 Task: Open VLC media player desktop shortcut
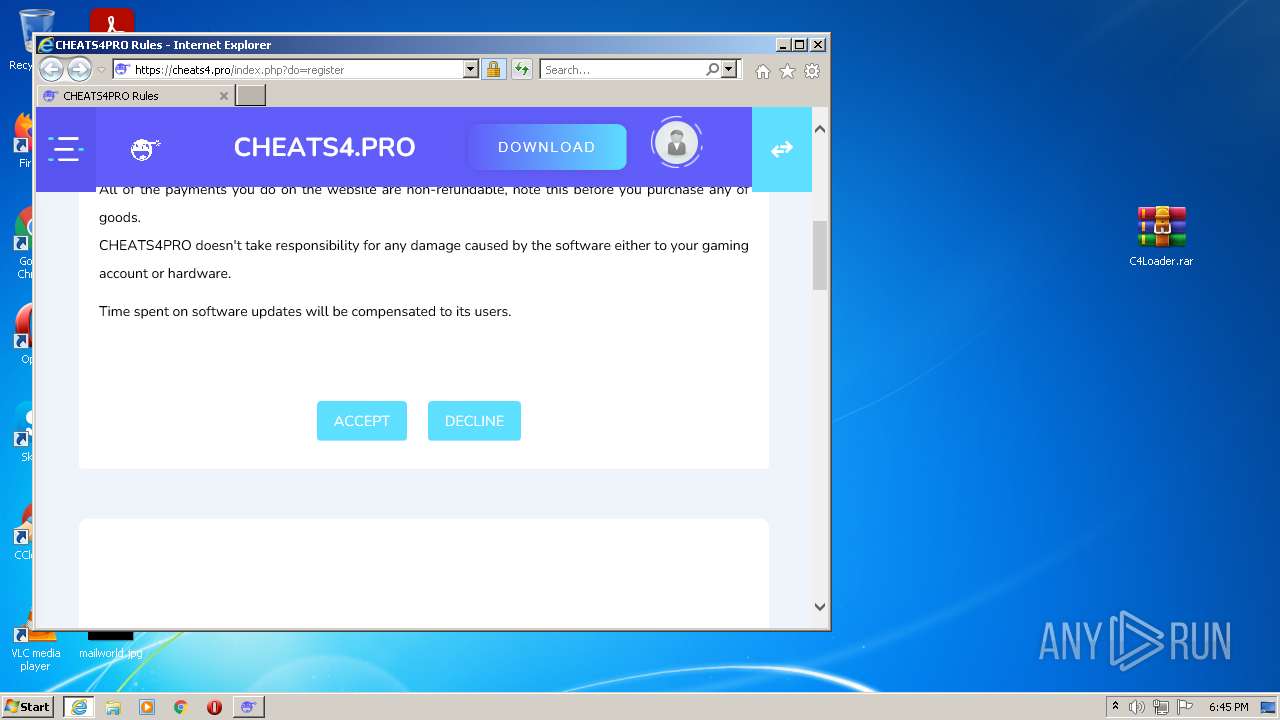pos(35,647)
